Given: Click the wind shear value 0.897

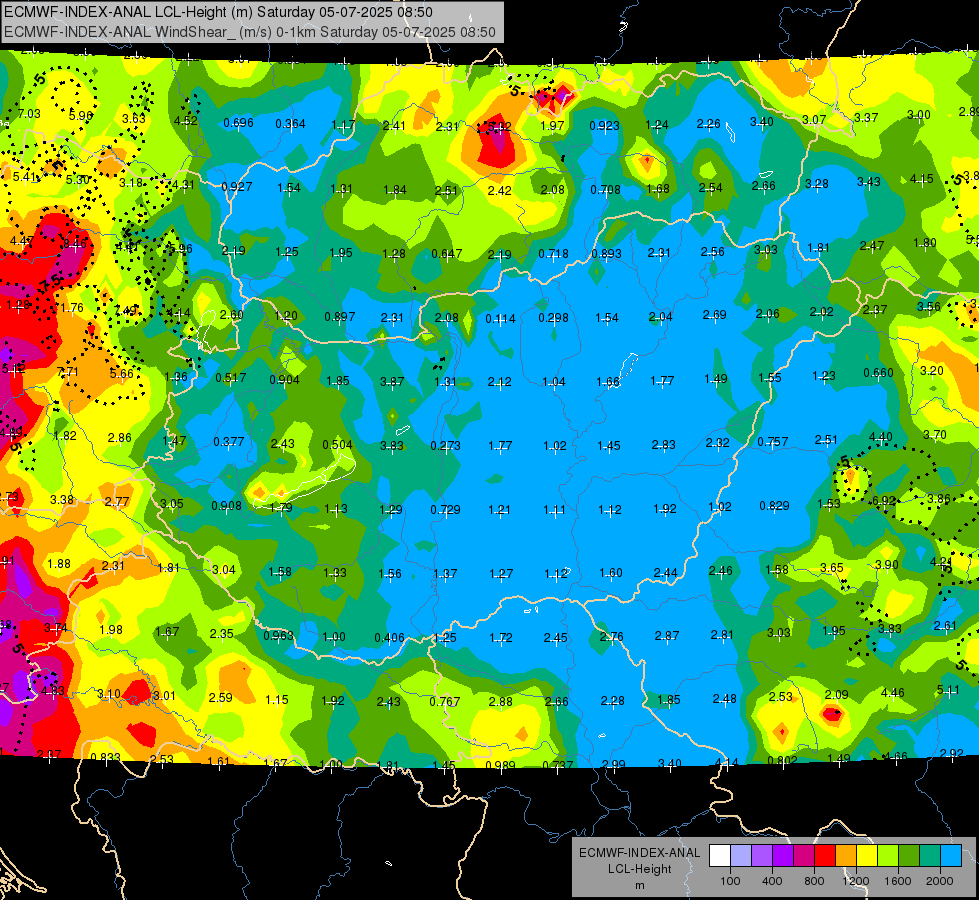Looking at the screenshot, I should (340, 316).
